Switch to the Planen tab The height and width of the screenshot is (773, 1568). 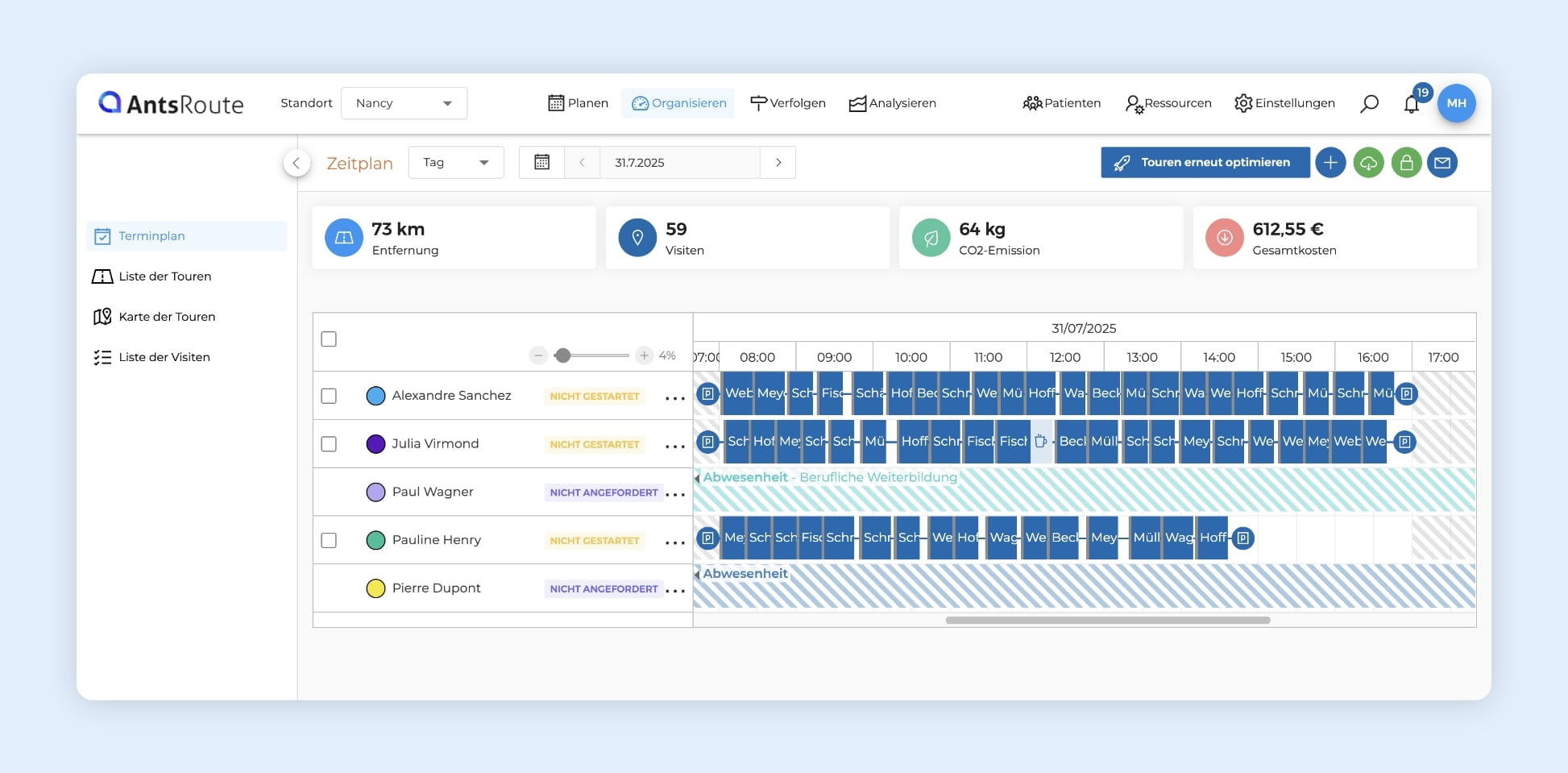tap(578, 103)
